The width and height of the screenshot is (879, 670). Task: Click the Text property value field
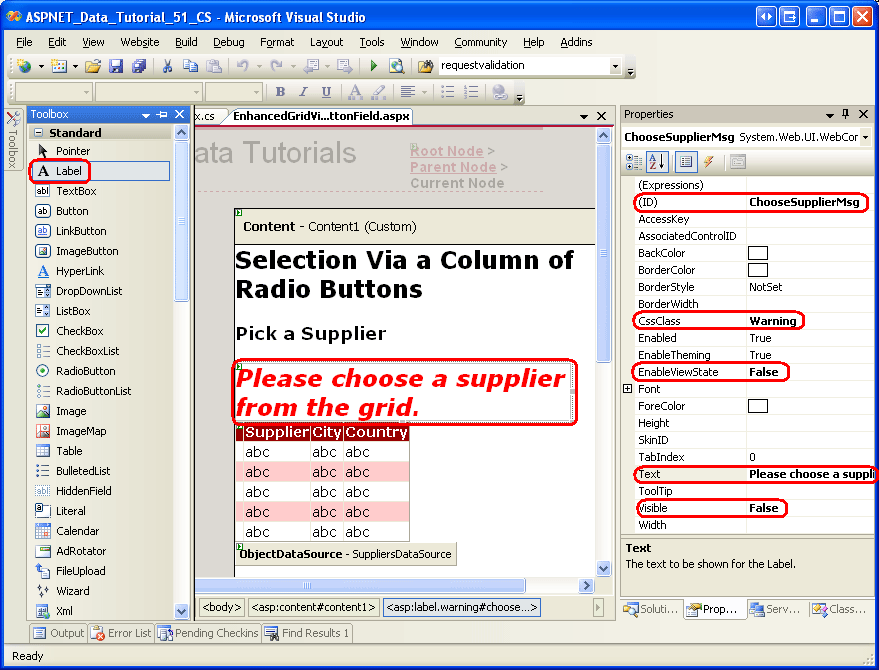810,474
